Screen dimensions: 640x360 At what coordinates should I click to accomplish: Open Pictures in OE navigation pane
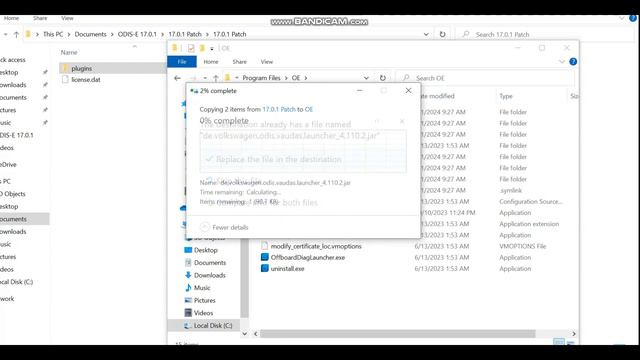pyautogui.click(x=204, y=300)
